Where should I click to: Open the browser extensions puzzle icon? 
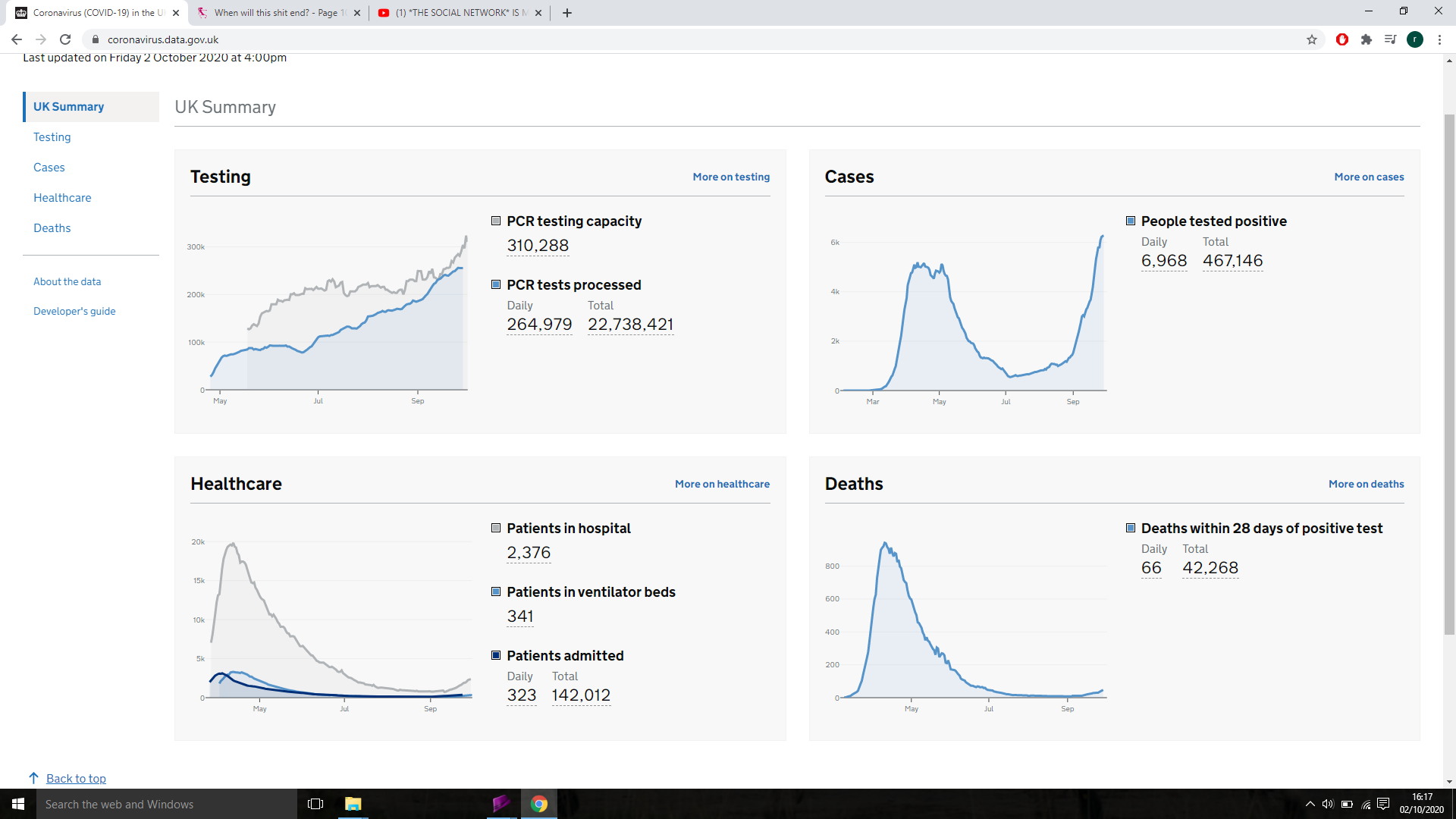point(1367,39)
